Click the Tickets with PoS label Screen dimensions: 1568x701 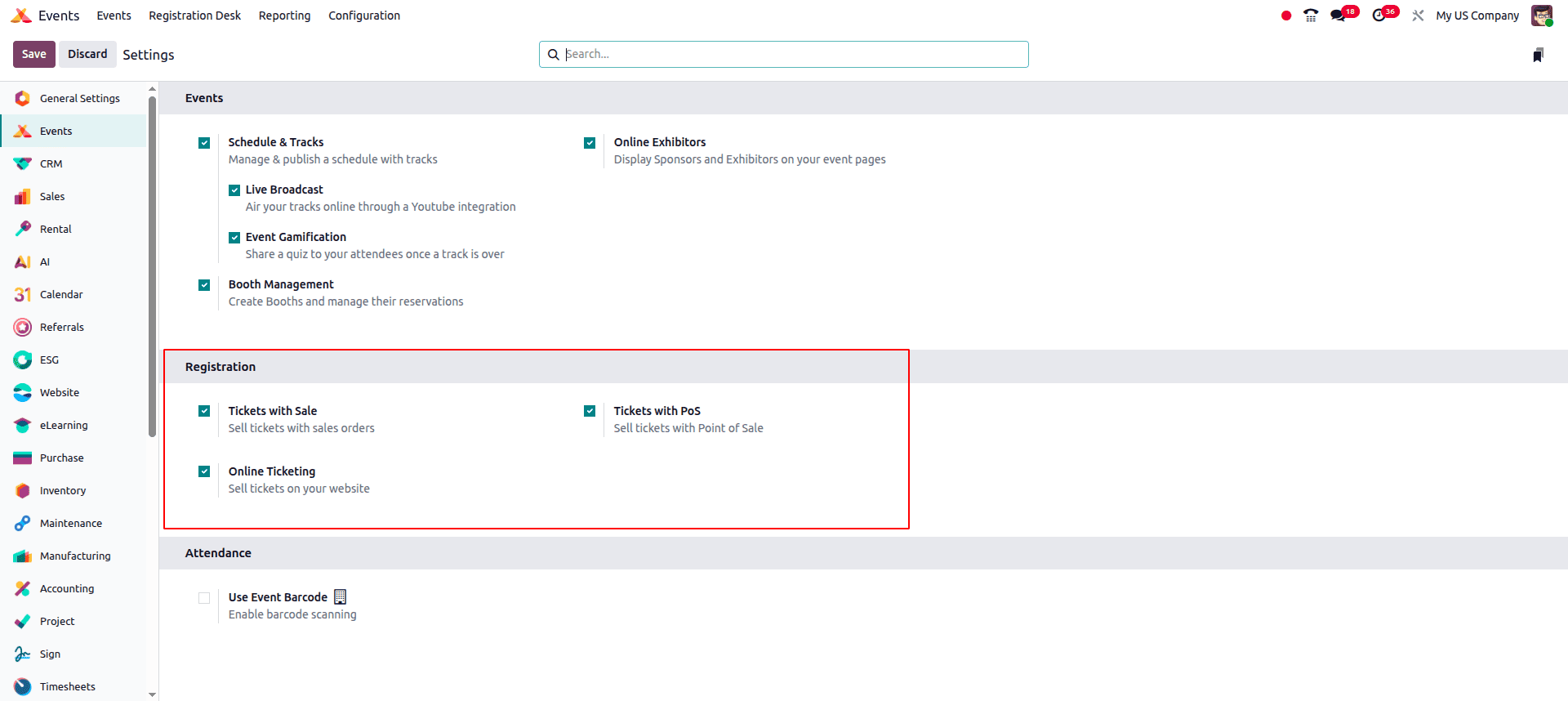[657, 411]
